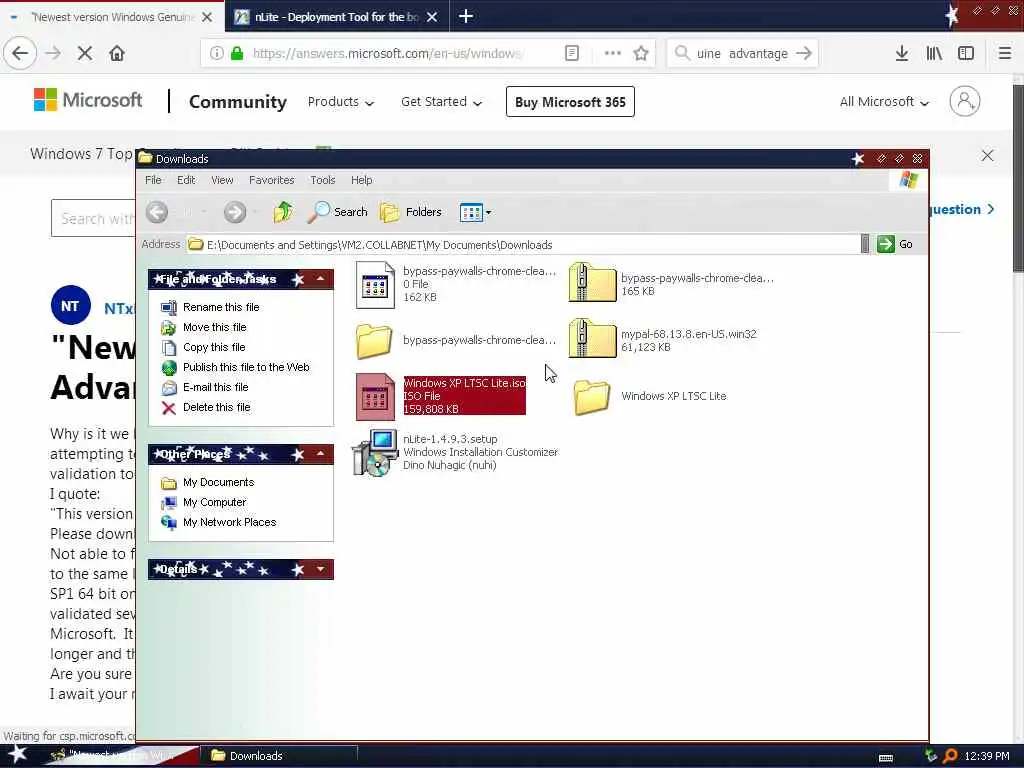Click Firefox search box with 'uine advantage'
The height and width of the screenshot is (768, 1024).
[x=742, y=54]
